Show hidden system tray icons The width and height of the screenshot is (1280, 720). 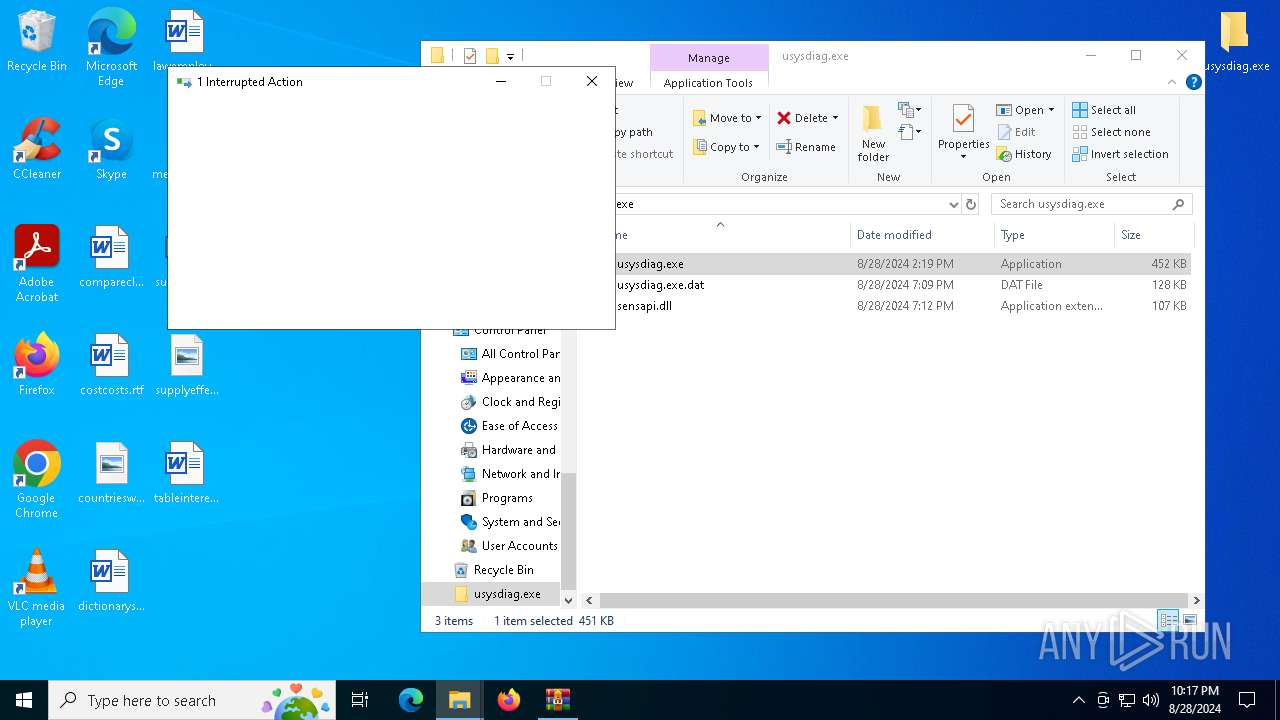pos(1078,700)
